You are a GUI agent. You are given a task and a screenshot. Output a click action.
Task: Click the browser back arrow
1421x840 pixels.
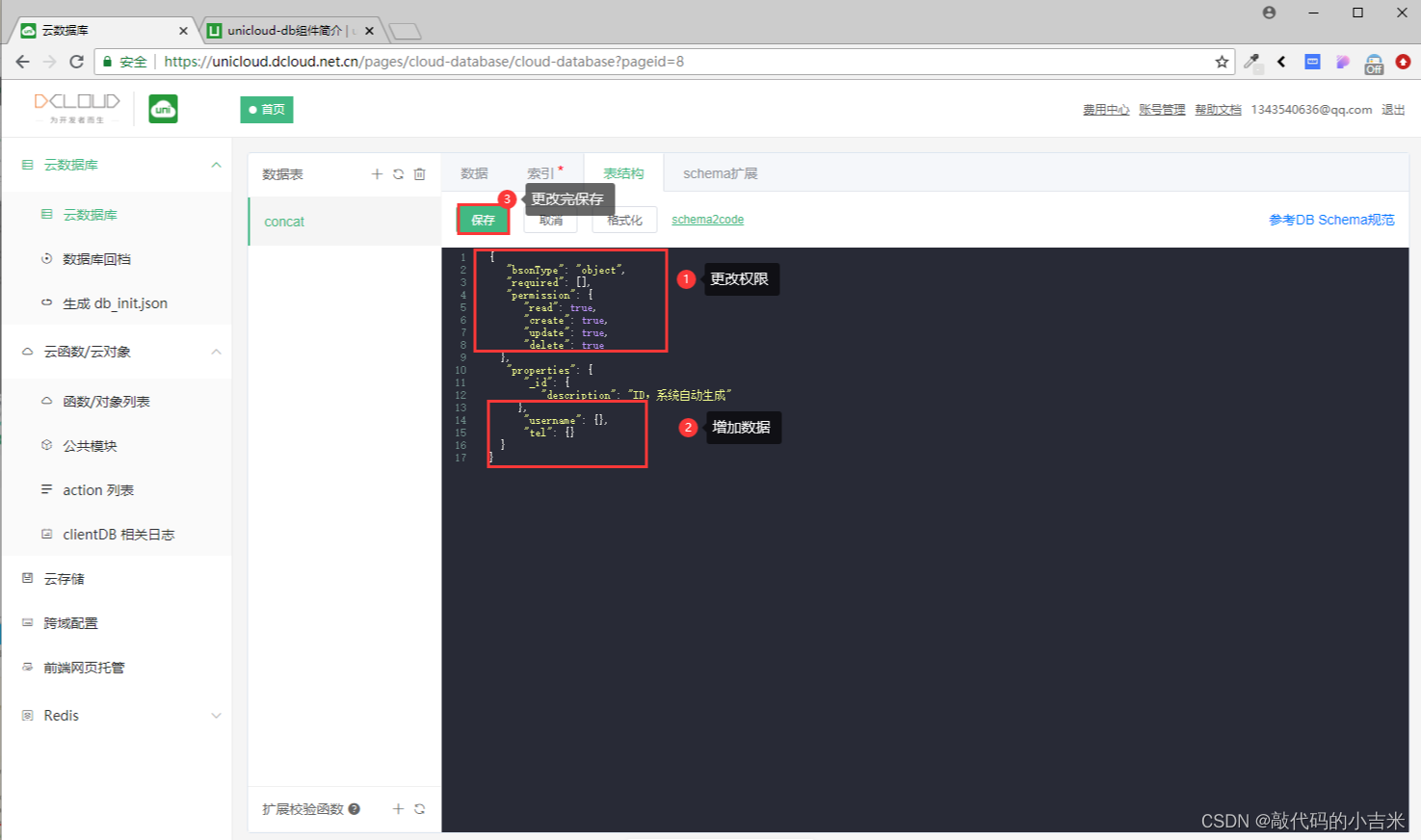pos(22,62)
